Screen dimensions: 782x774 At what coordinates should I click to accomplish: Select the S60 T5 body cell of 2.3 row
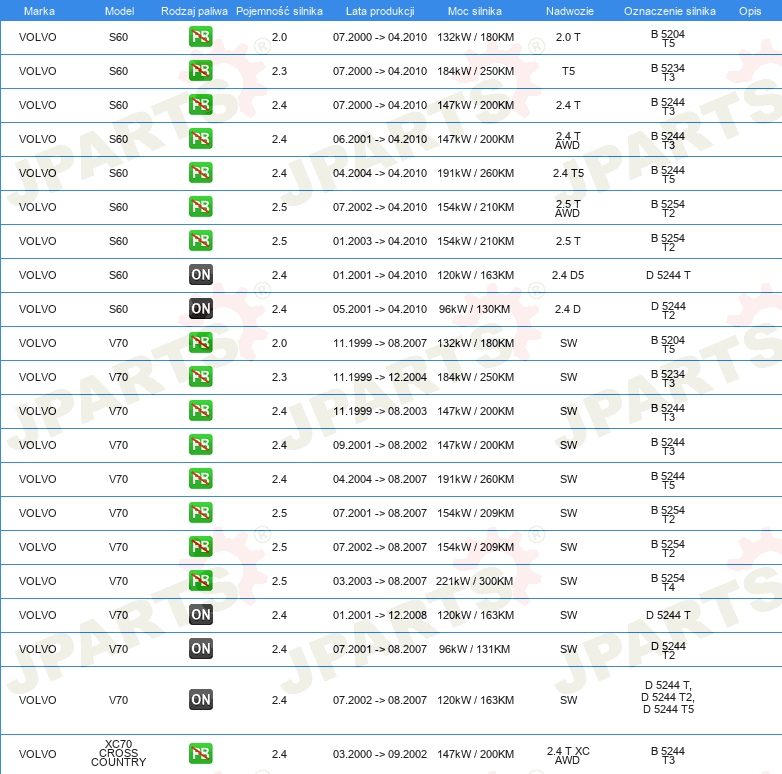click(568, 71)
